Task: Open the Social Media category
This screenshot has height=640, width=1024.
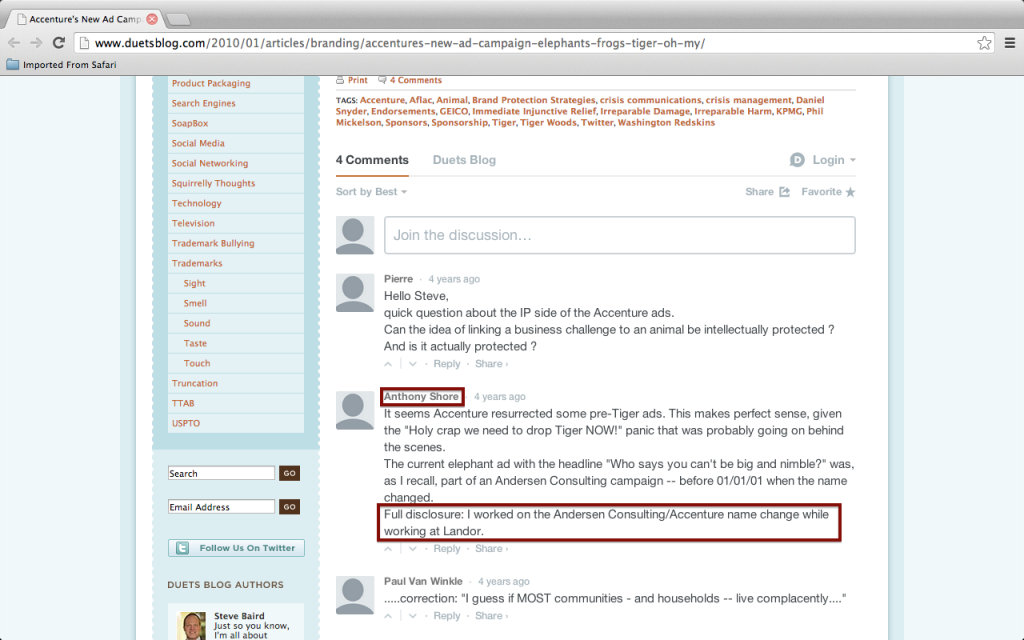Action: click(x=198, y=143)
